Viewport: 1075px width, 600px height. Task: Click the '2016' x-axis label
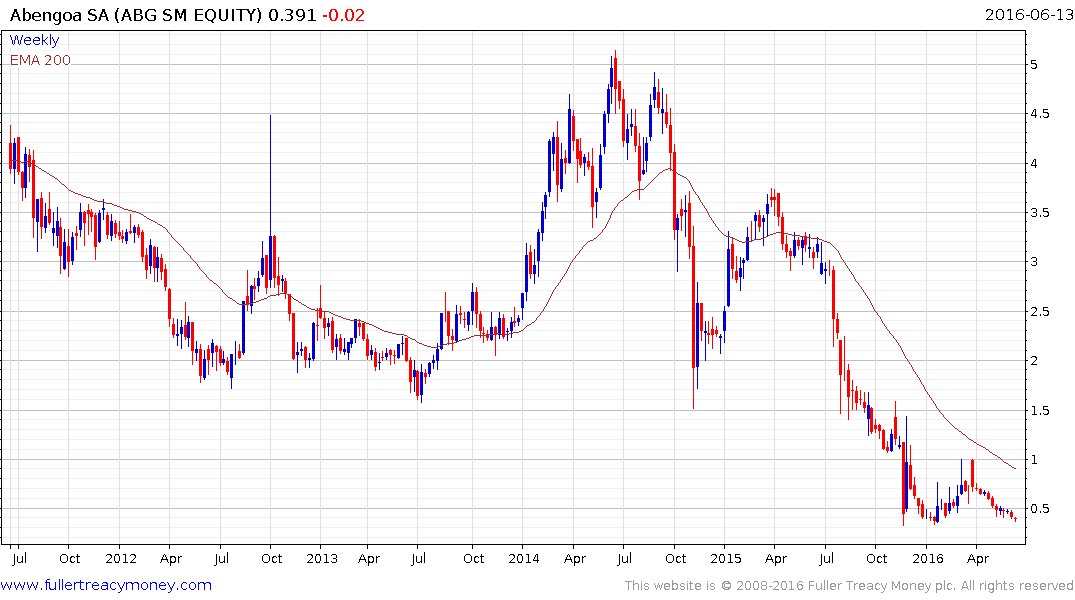coord(928,558)
